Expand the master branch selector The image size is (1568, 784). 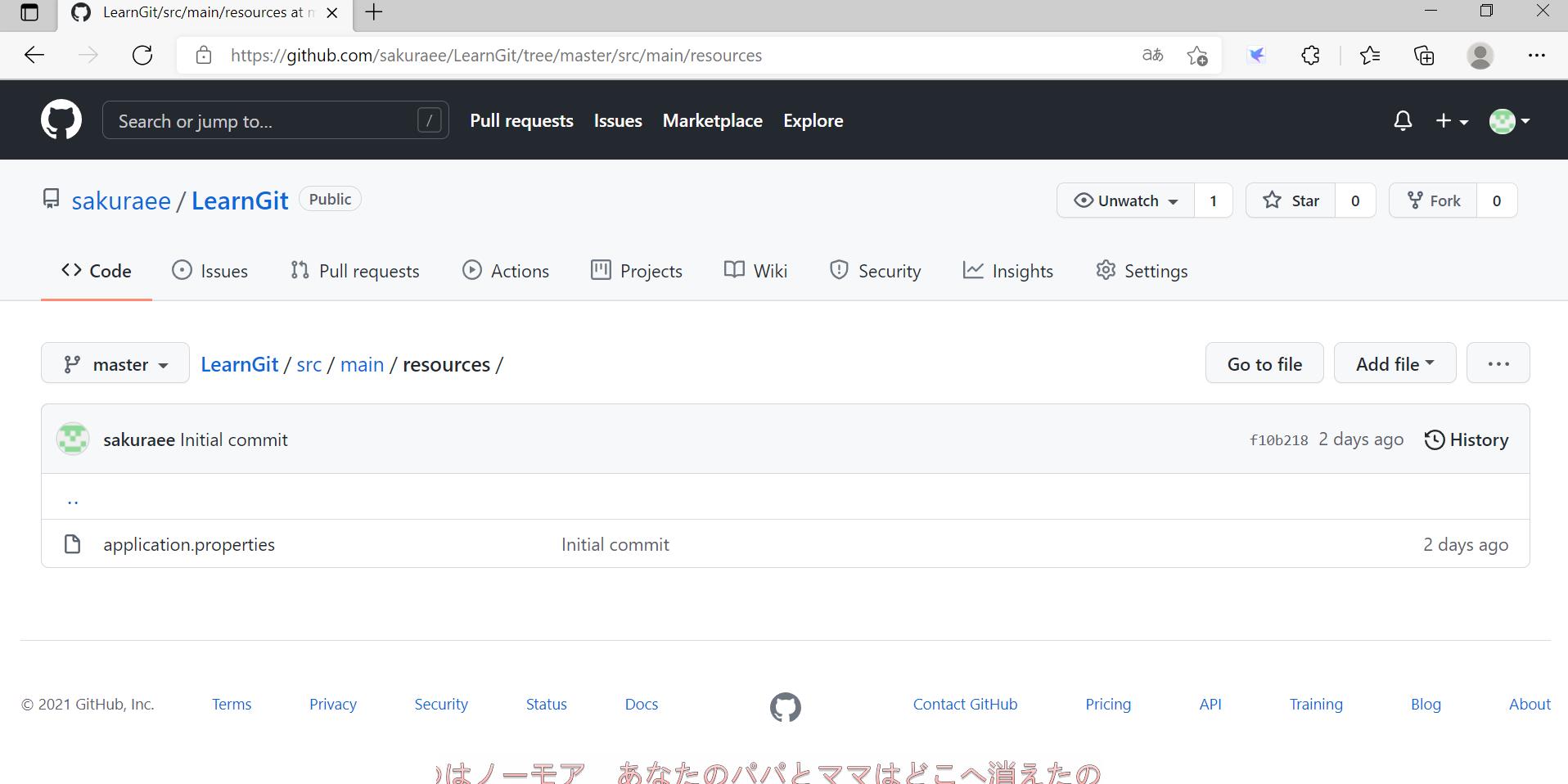(115, 363)
